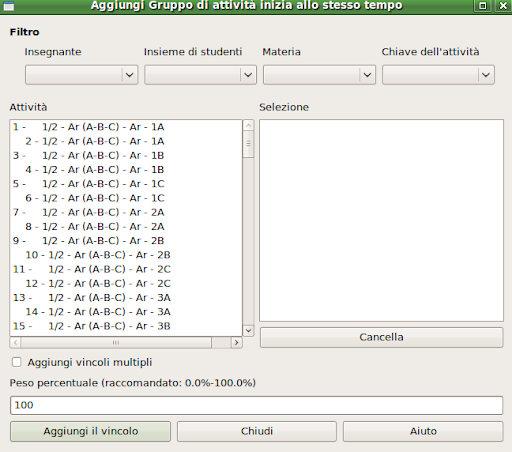Click the Aggiungi il vincolo button

(x=90, y=431)
